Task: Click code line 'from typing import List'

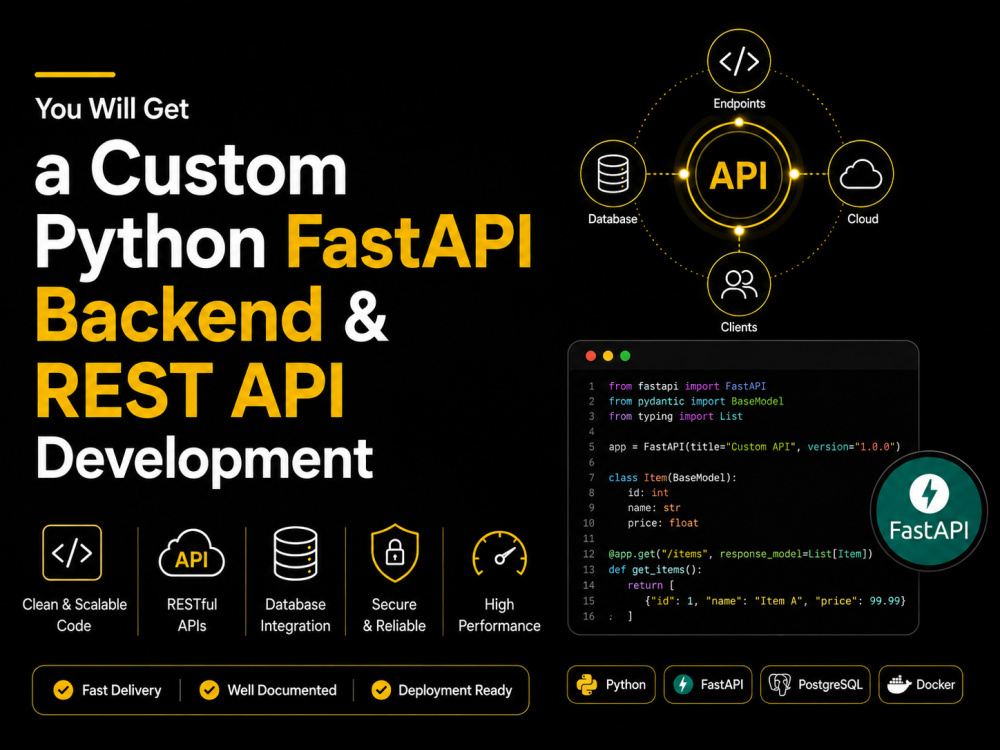Action: pos(675,416)
